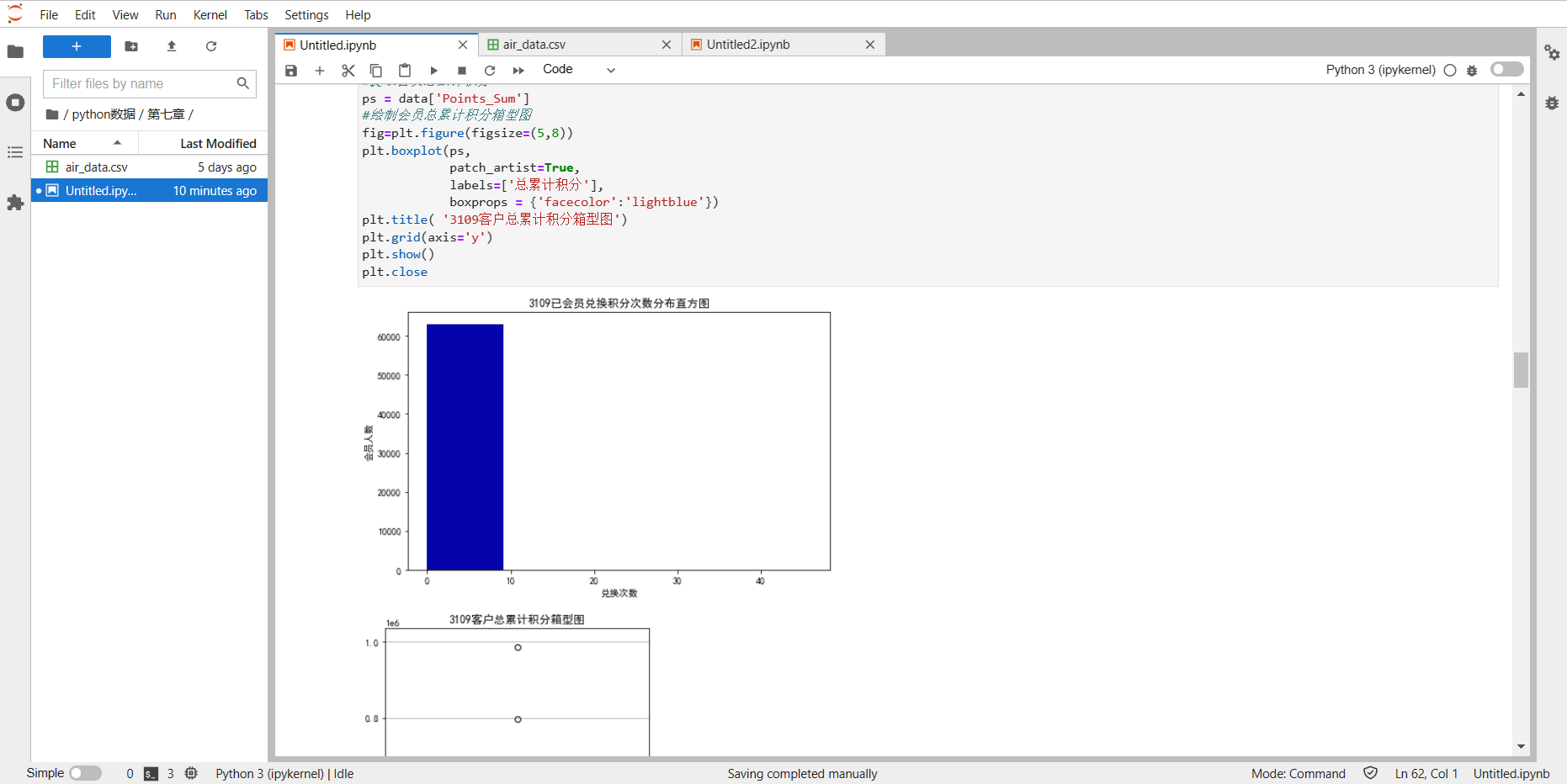Image resolution: width=1567 pixels, height=784 pixels.
Task: Click the notebook vertical scrollbar thumb
Action: click(x=1521, y=370)
